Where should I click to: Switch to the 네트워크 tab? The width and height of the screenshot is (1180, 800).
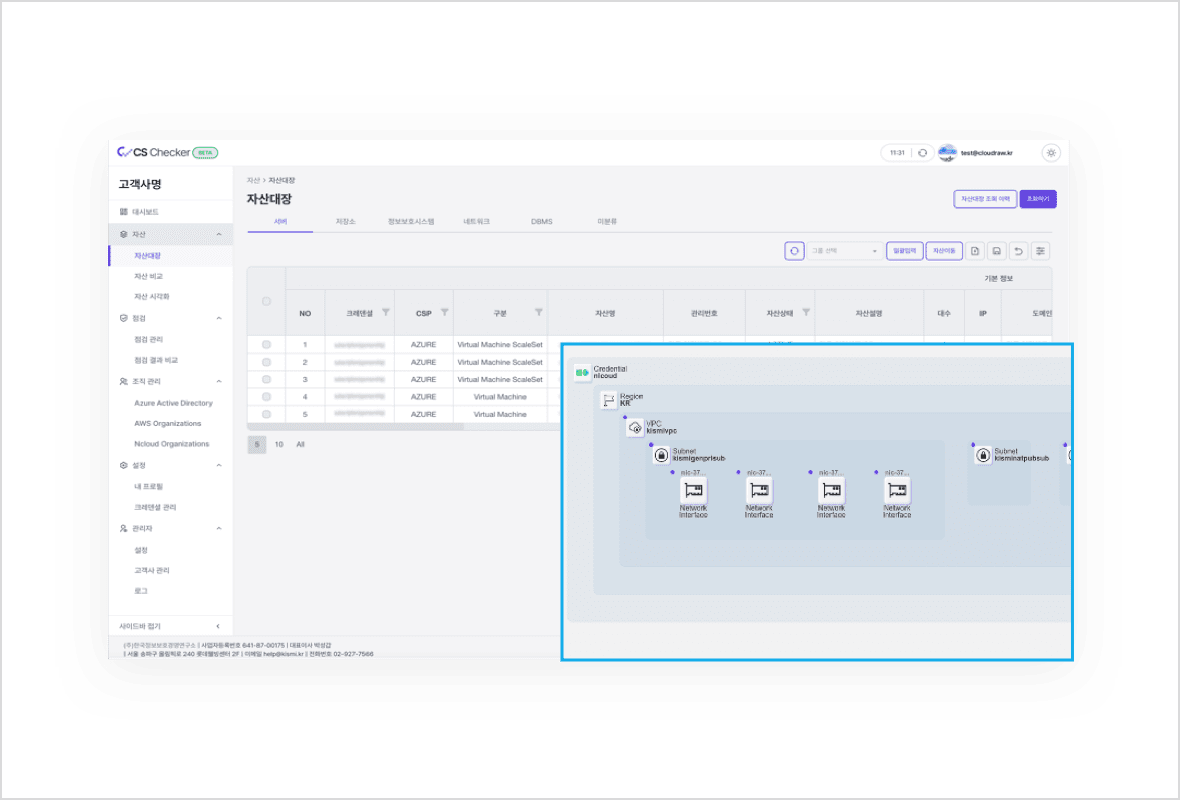[476, 221]
